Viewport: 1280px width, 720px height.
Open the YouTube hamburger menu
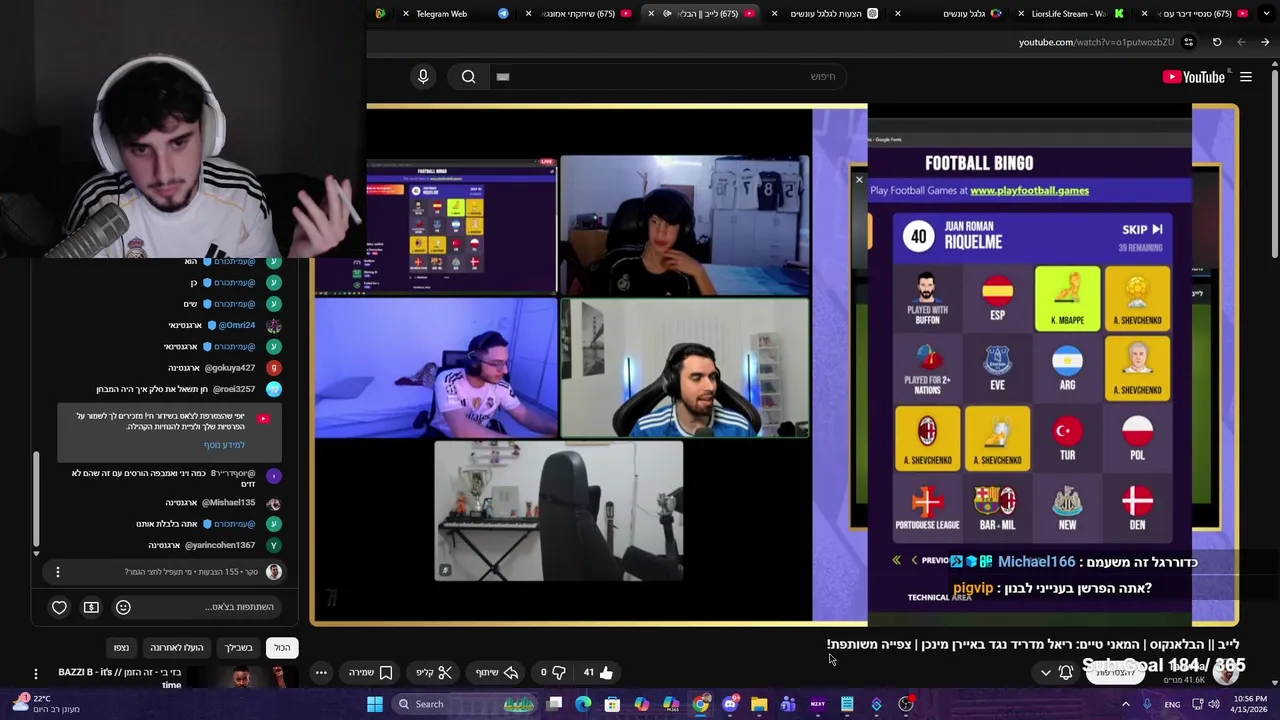(x=1246, y=77)
